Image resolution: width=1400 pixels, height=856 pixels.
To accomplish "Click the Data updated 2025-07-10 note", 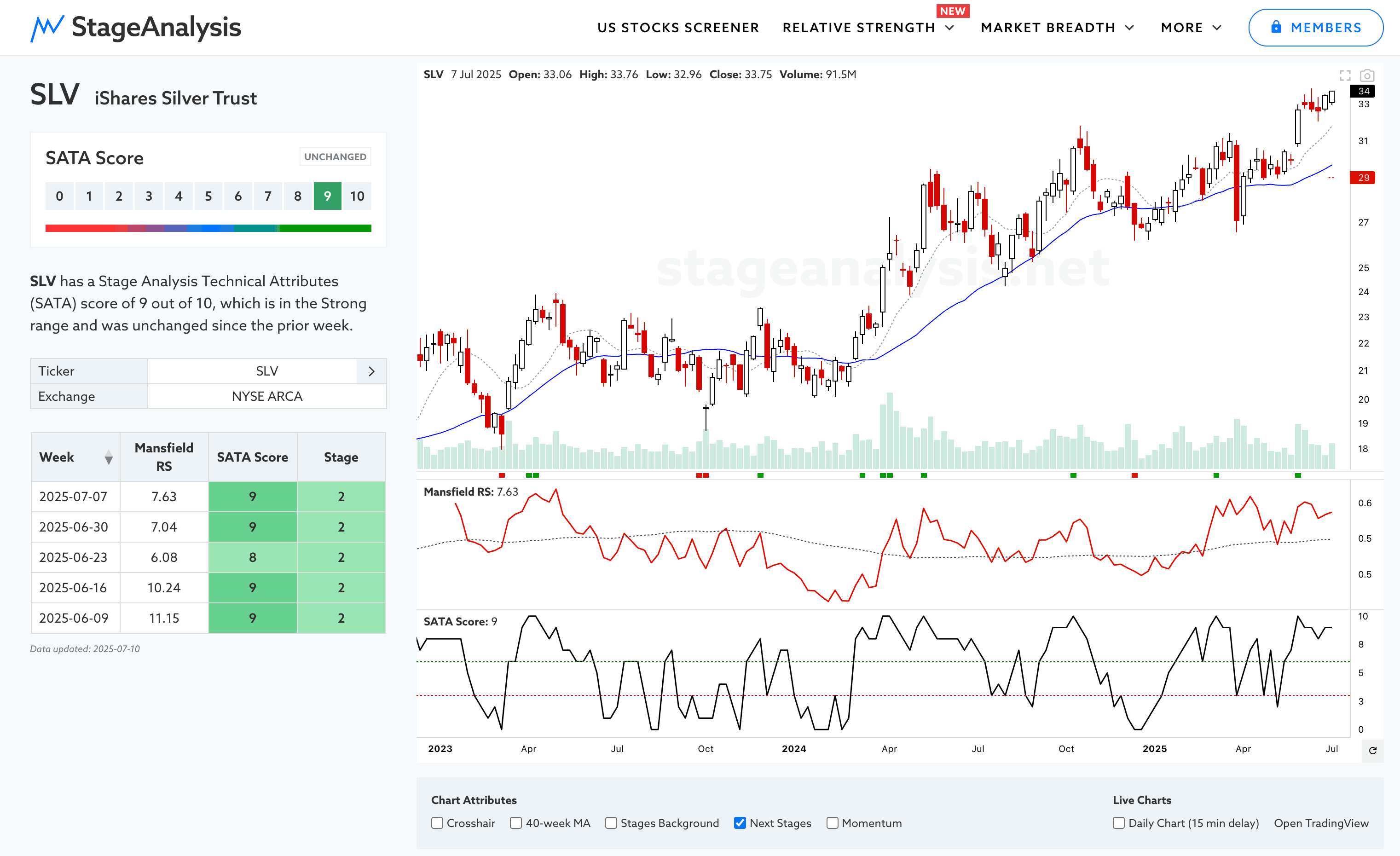I will pos(85,649).
